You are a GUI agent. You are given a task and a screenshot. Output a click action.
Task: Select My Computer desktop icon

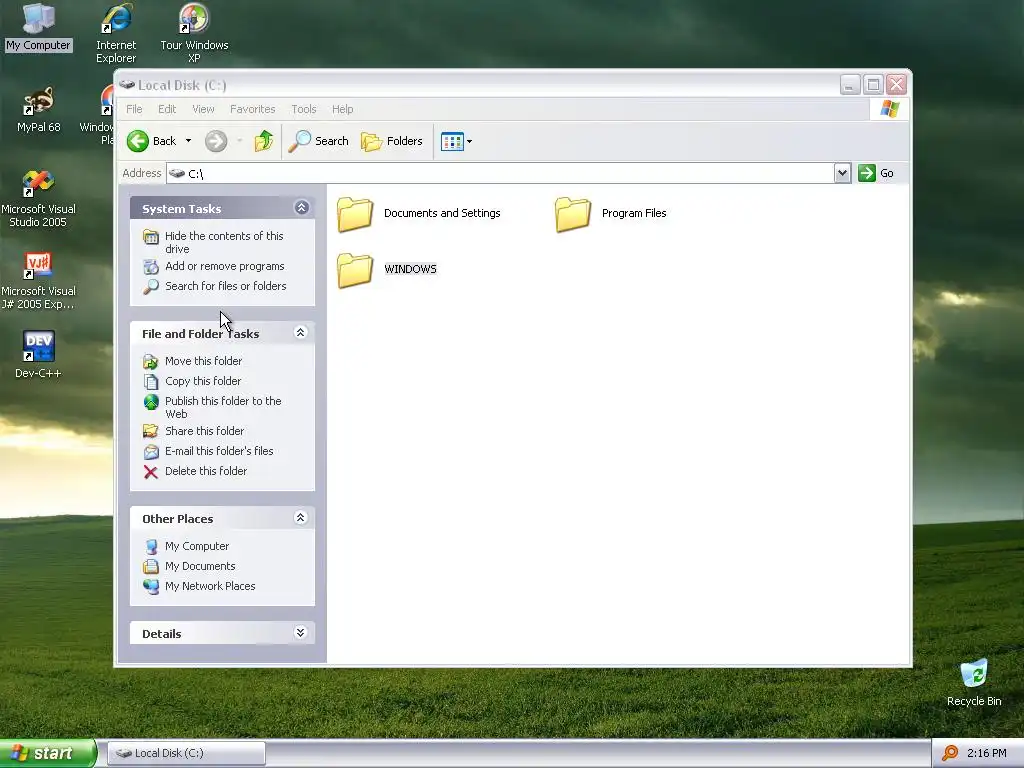(39, 27)
